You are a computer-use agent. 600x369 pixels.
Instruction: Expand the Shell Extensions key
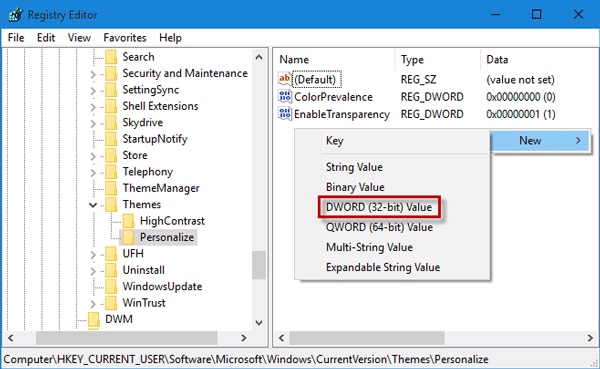pyautogui.click(x=93, y=107)
